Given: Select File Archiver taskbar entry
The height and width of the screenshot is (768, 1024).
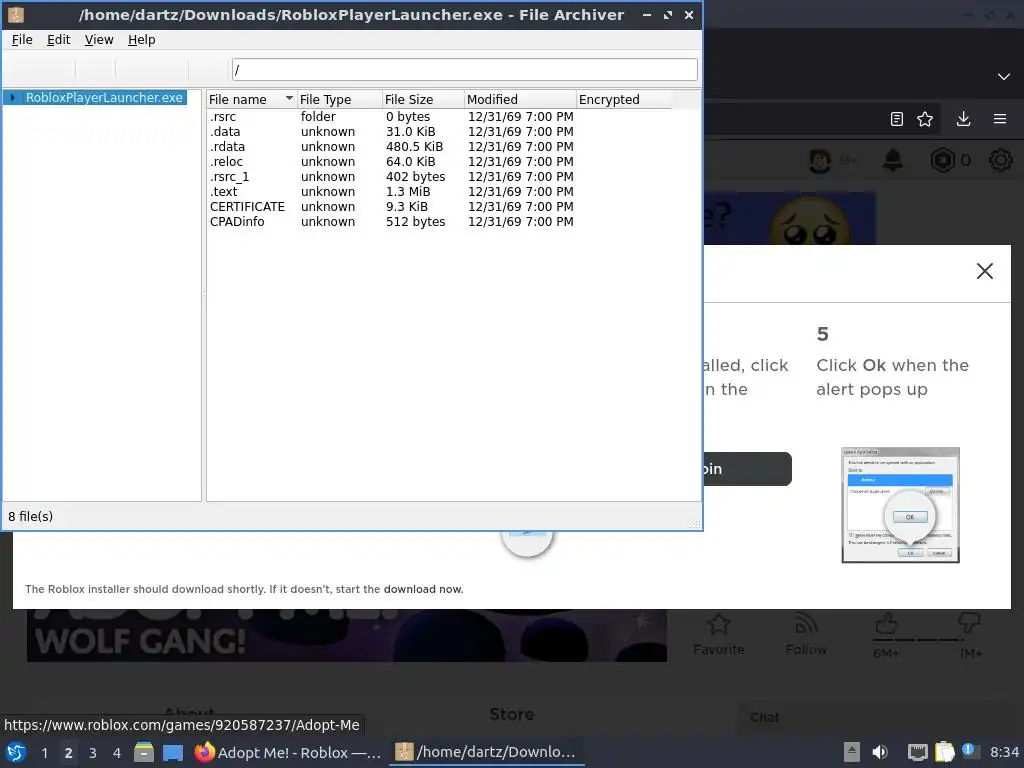Looking at the screenshot, I should [487, 752].
